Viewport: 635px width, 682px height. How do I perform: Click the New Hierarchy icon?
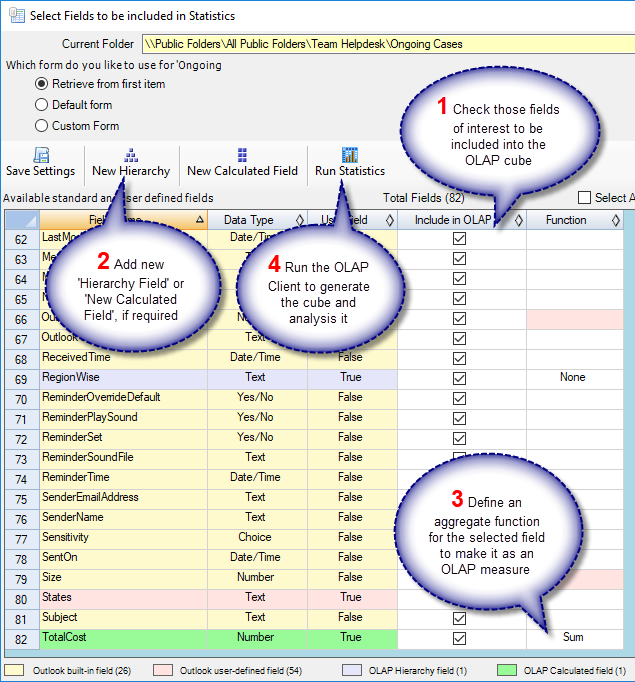(131, 155)
